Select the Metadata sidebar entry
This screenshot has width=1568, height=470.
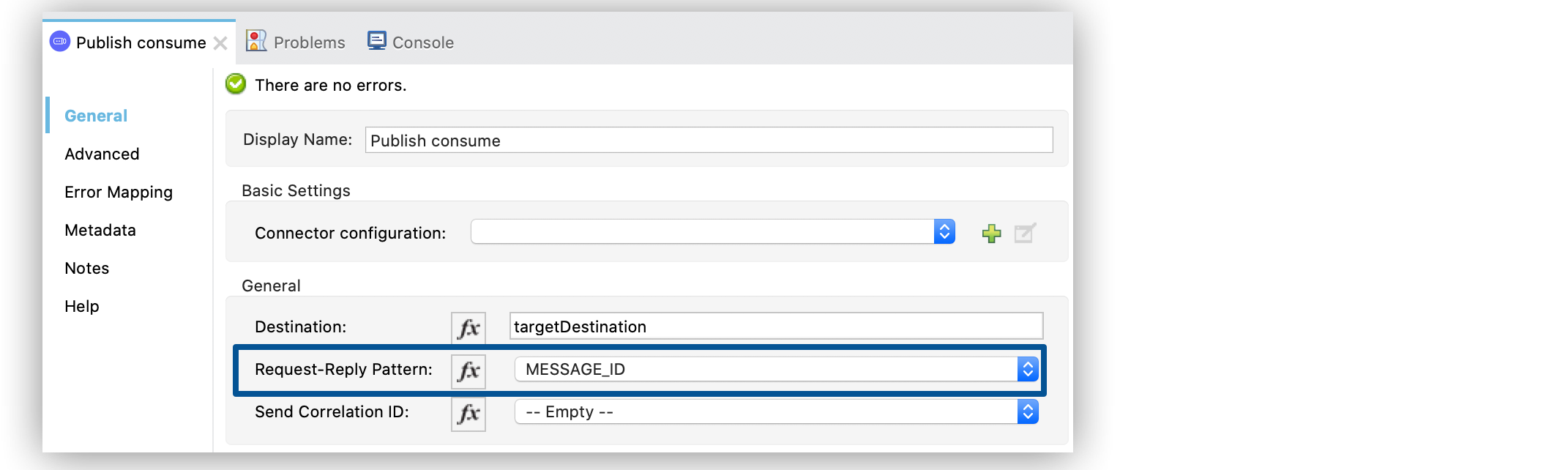tap(100, 230)
